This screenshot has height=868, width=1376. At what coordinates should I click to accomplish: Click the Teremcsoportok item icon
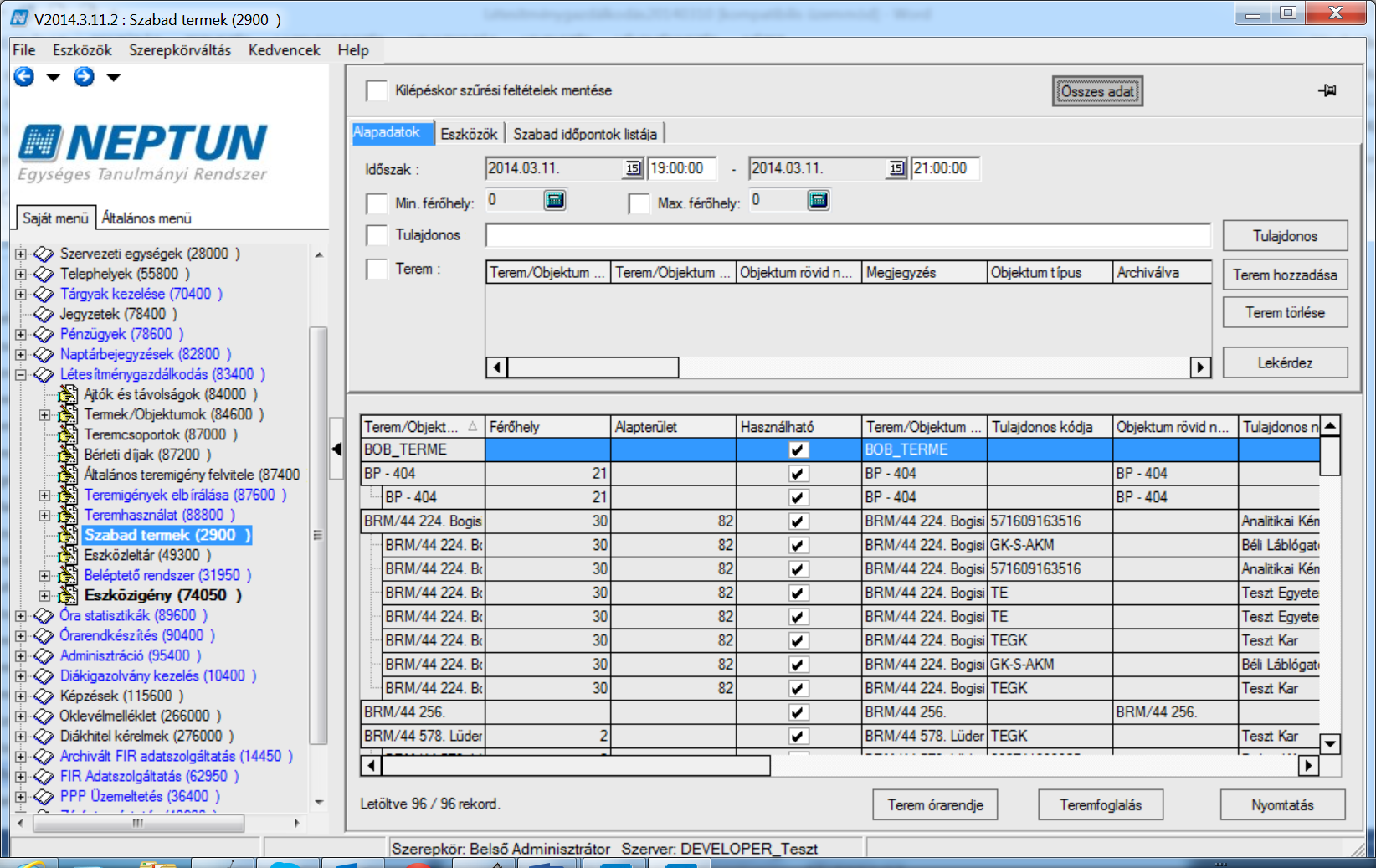(69, 434)
